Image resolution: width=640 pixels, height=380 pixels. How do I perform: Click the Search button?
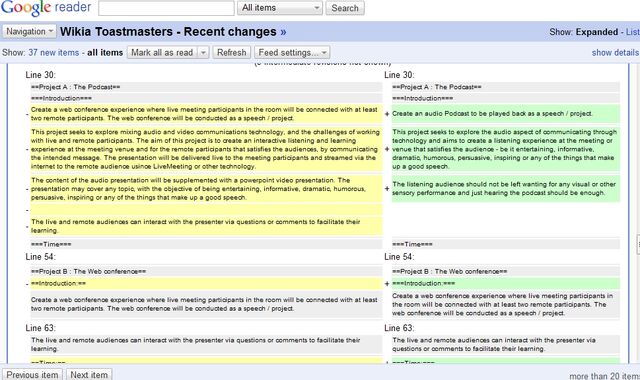345,8
